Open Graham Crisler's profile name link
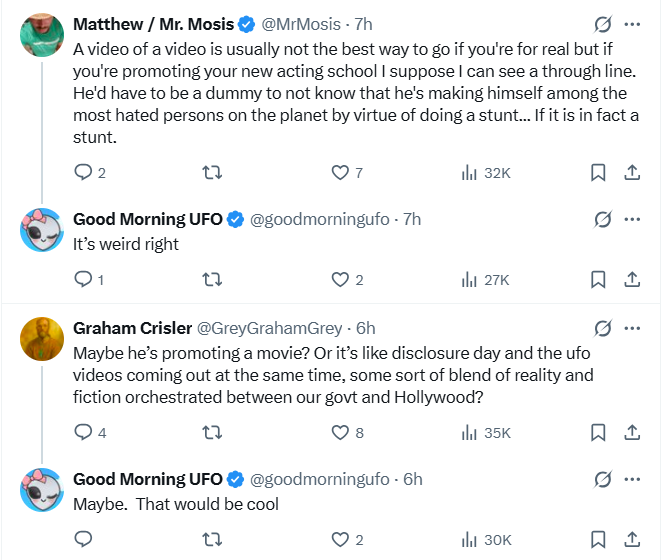 [x=132, y=328]
